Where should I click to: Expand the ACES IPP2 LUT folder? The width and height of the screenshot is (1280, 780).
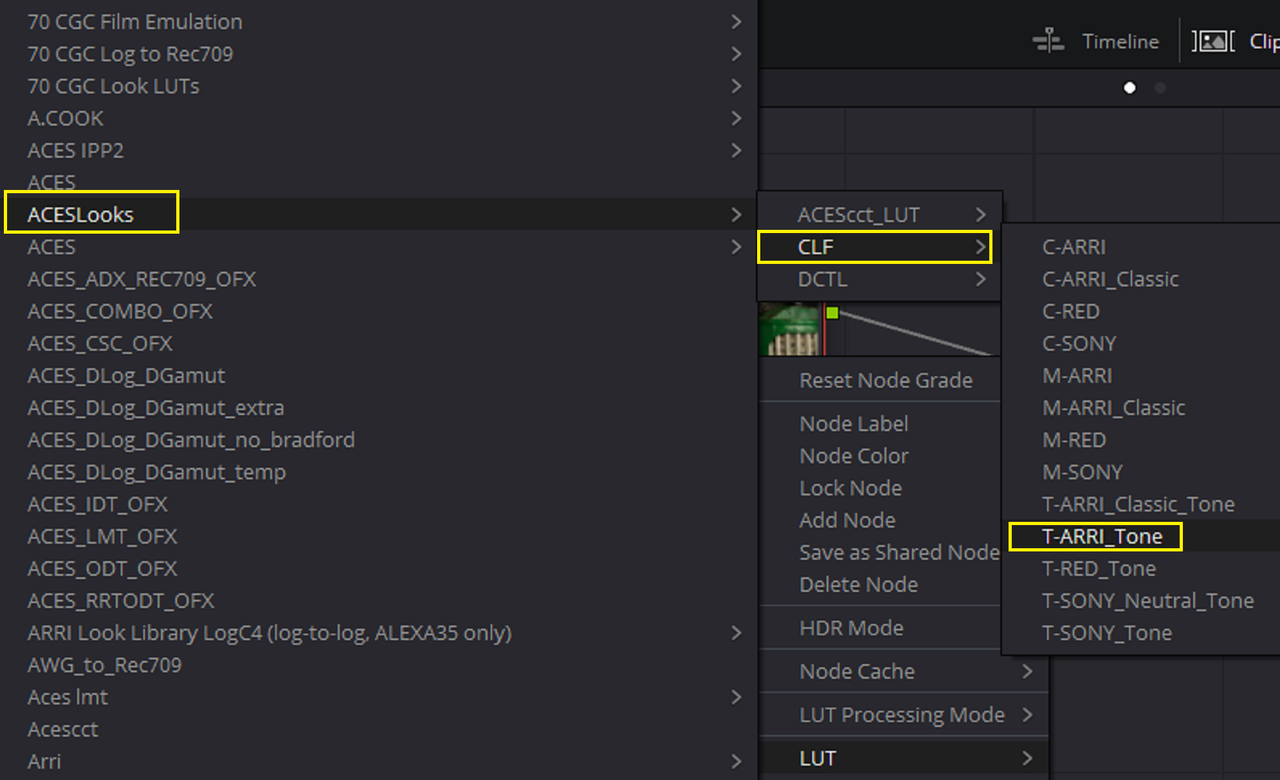click(378, 150)
